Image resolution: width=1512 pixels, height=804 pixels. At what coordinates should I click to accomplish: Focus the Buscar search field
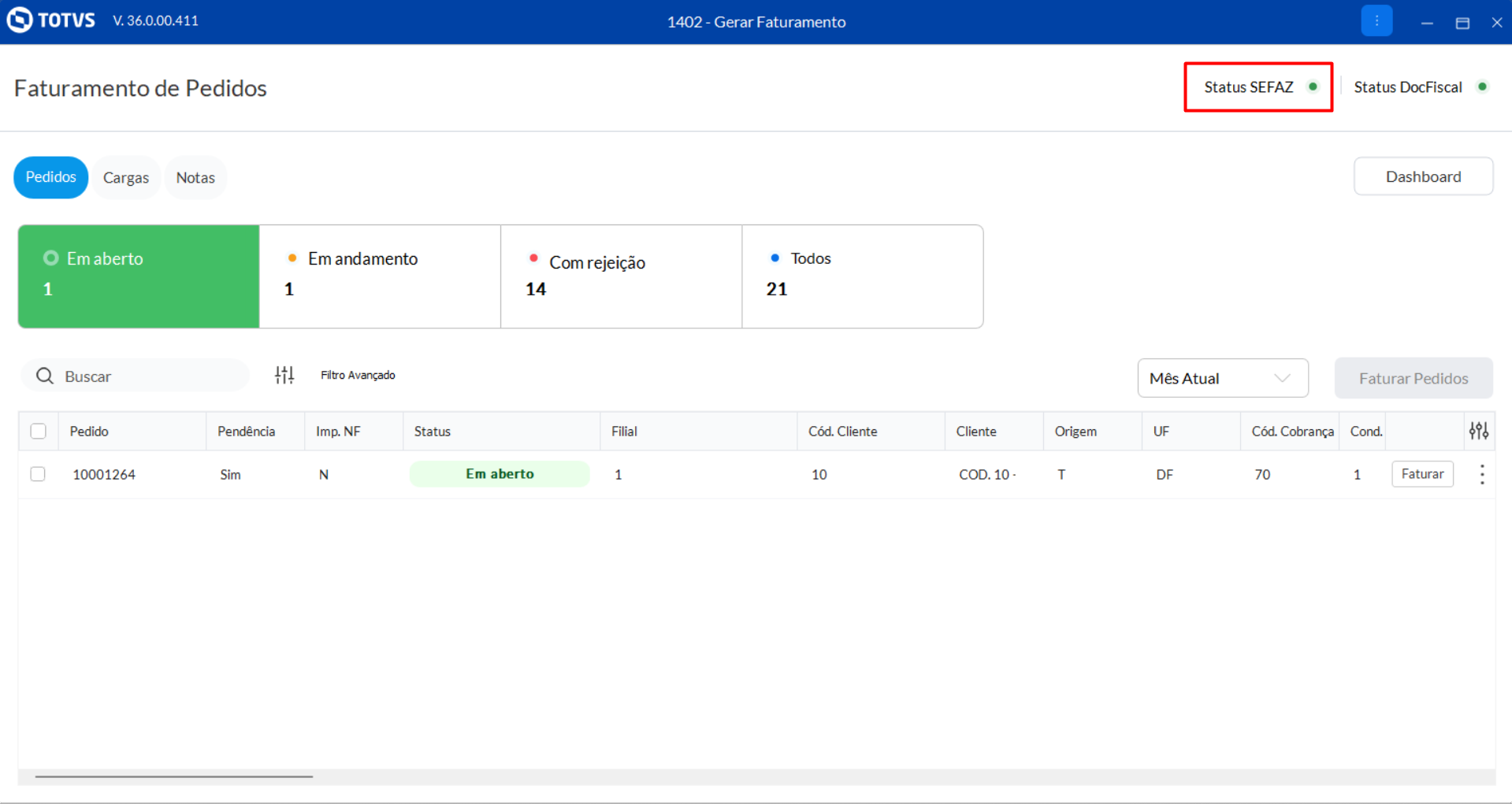point(136,376)
